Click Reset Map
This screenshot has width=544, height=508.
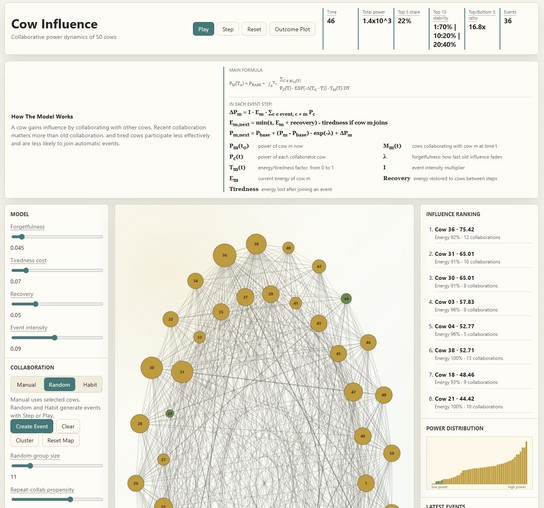[x=61, y=440]
